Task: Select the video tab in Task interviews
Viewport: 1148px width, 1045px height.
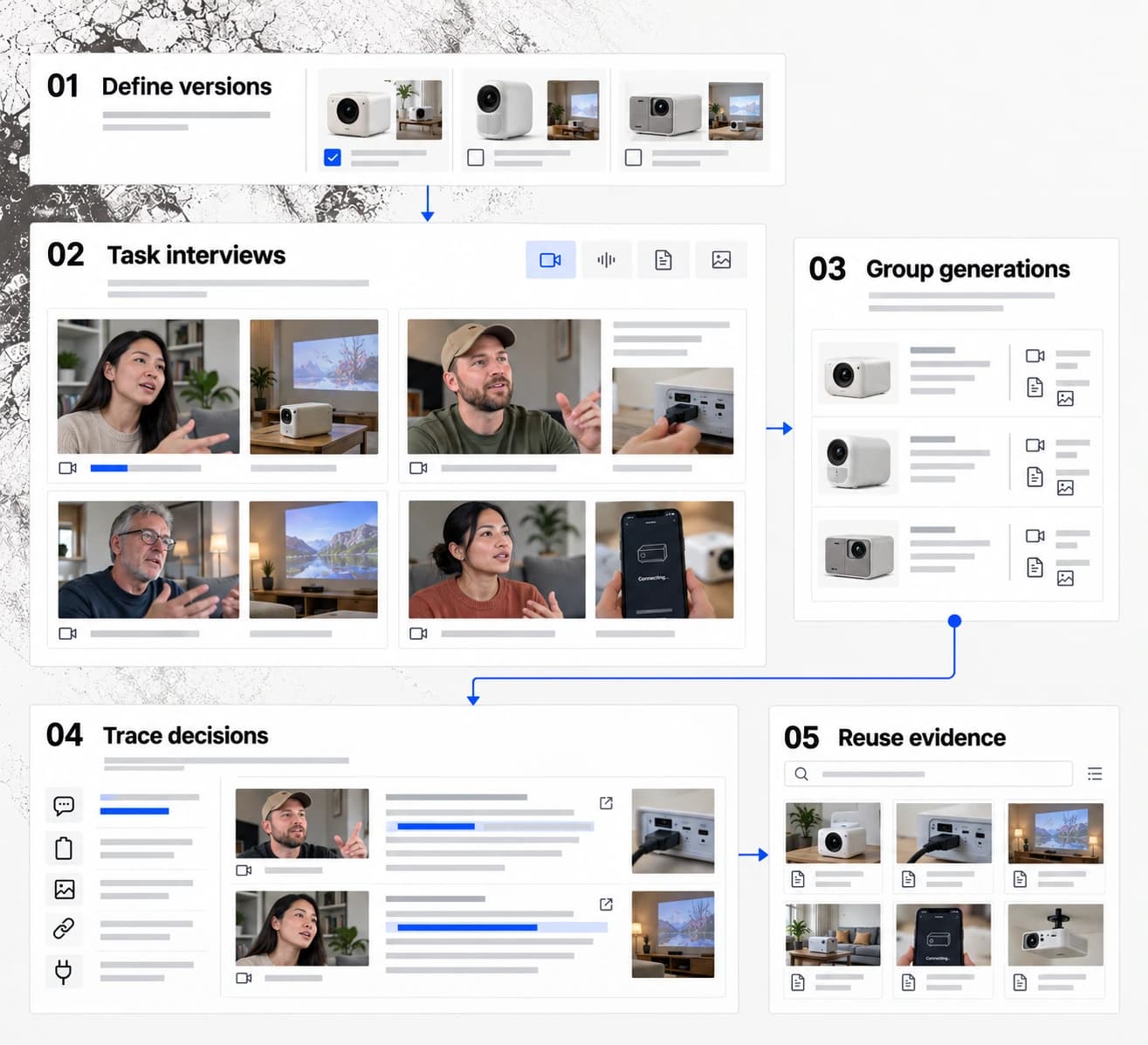Action: (550, 260)
